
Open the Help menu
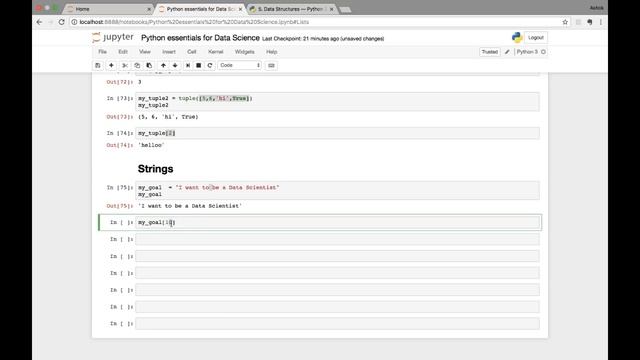tap(271, 52)
